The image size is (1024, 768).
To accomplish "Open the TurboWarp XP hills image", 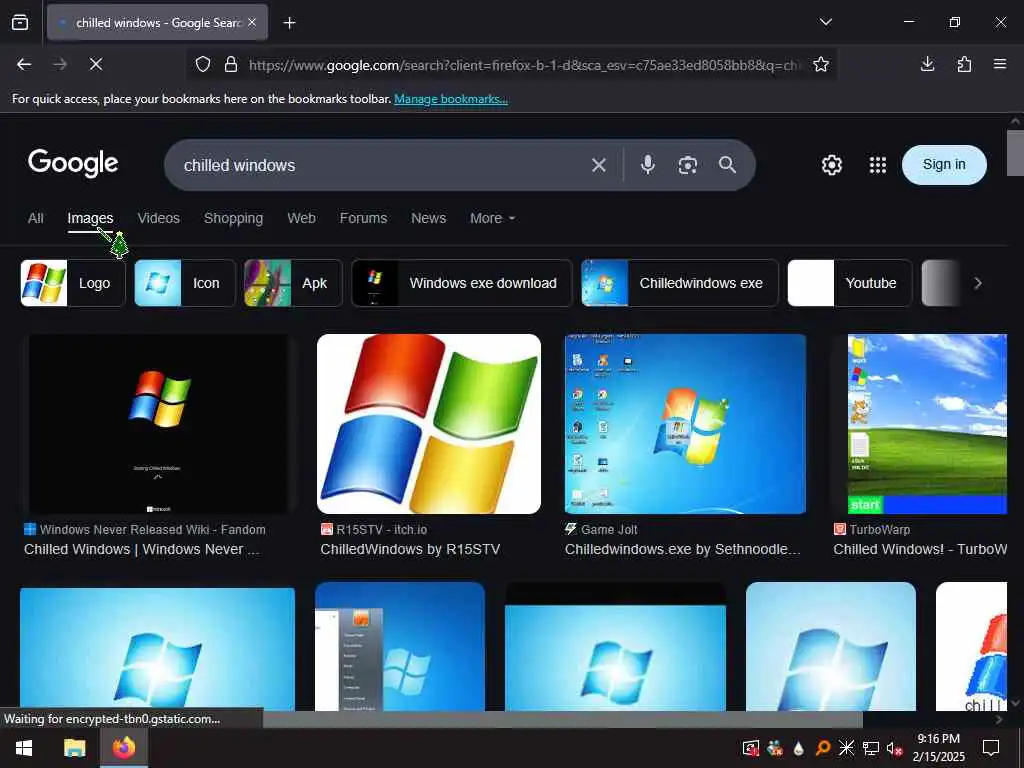I will (x=927, y=424).
